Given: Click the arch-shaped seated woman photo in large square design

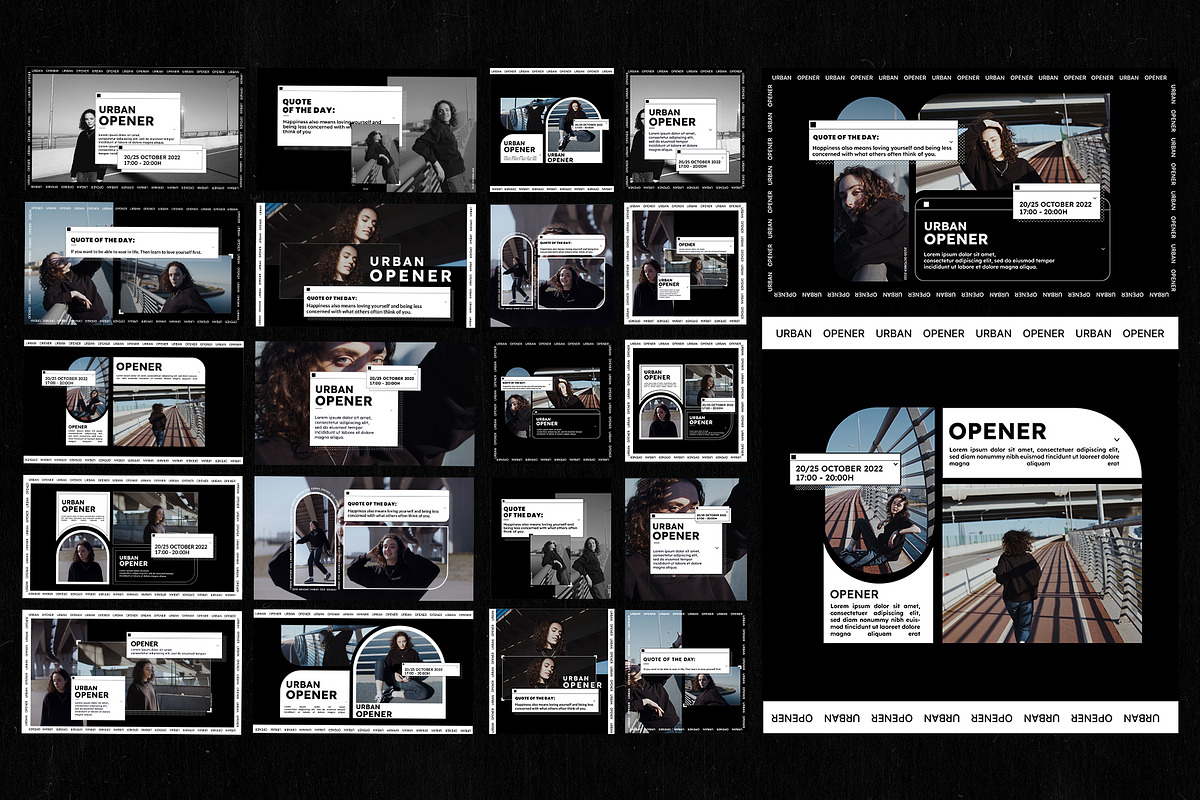Looking at the screenshot, I should click(x=878, y=495).
